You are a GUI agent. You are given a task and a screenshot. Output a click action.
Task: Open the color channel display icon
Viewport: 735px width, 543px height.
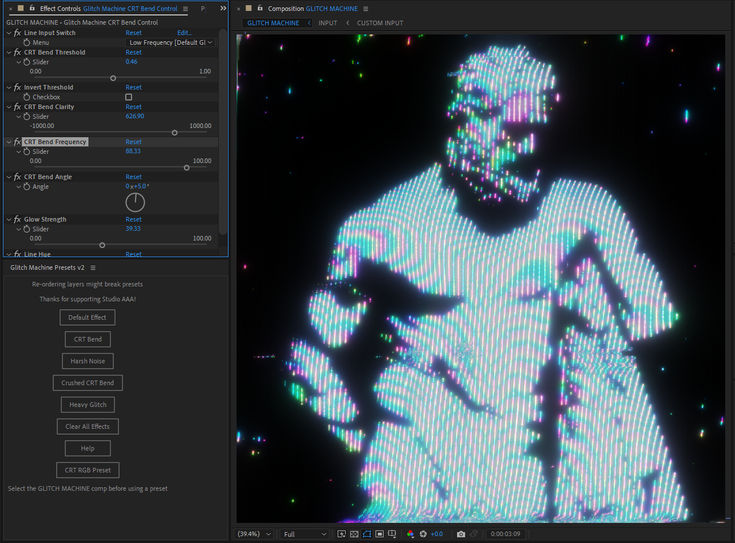point(410,534)
